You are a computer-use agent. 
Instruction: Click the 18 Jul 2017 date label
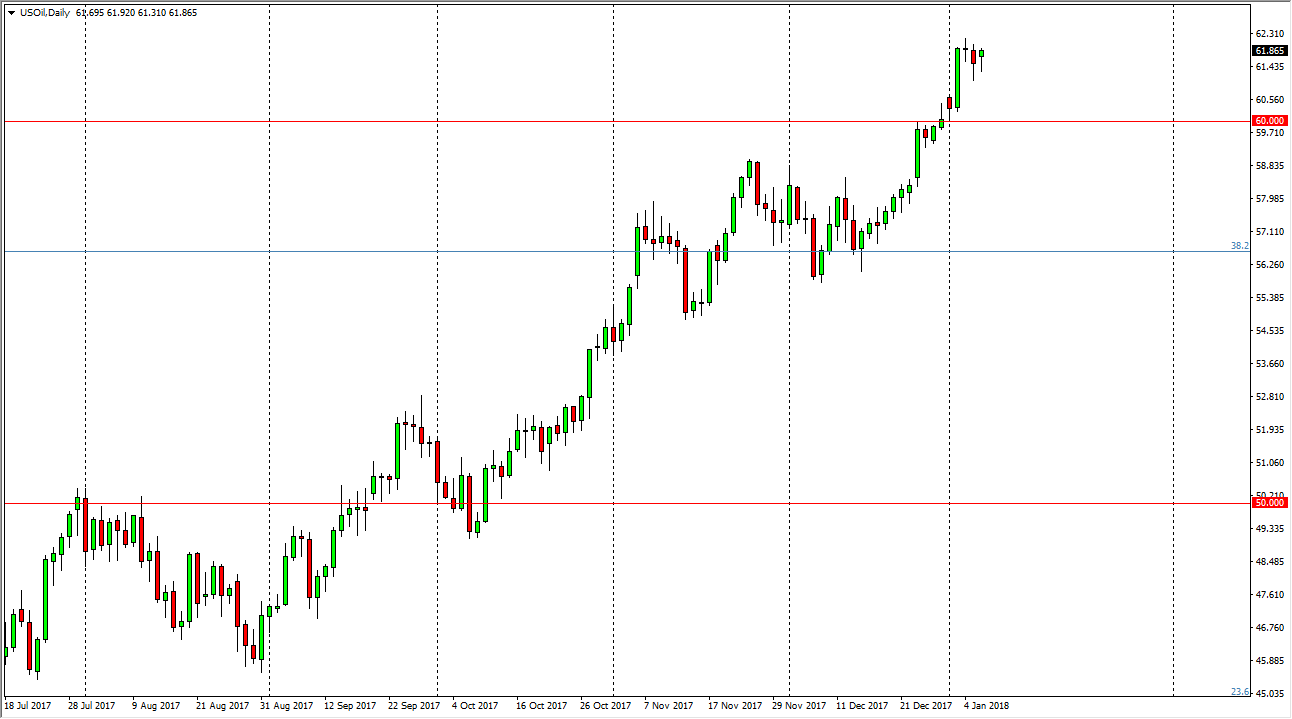pos(28,706)
